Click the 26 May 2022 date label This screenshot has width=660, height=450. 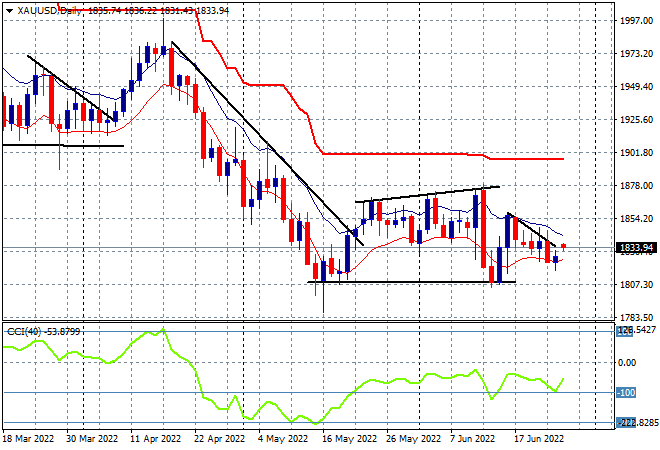(413, 439)
